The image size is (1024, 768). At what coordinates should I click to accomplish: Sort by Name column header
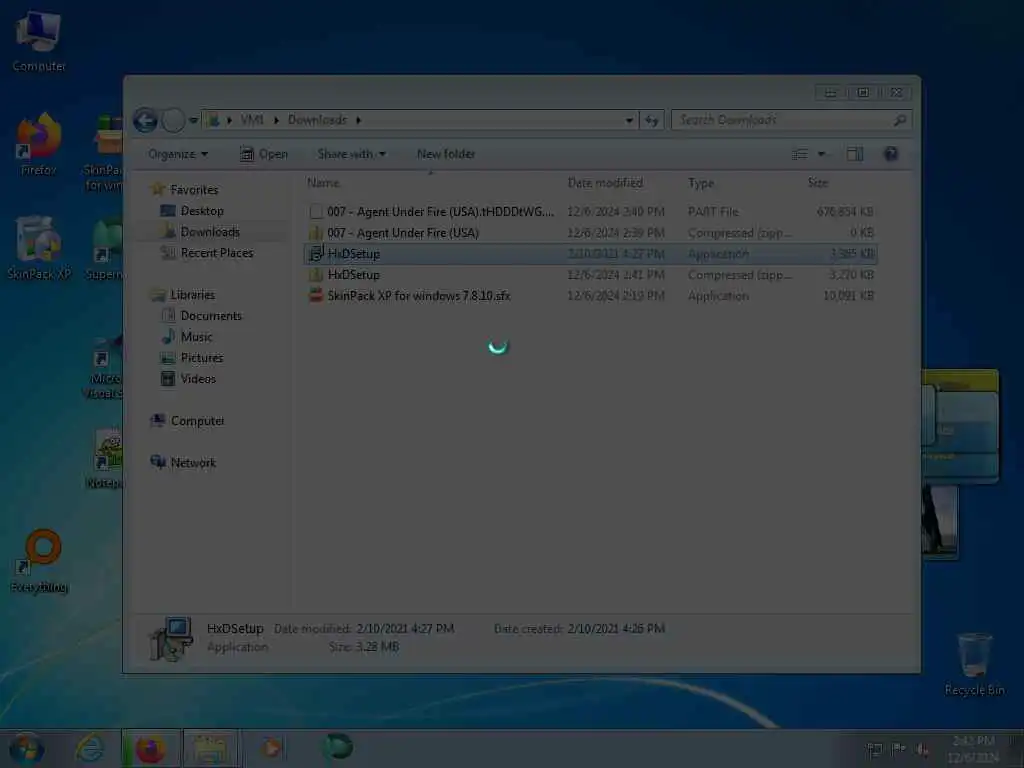(x=323, y=183)
